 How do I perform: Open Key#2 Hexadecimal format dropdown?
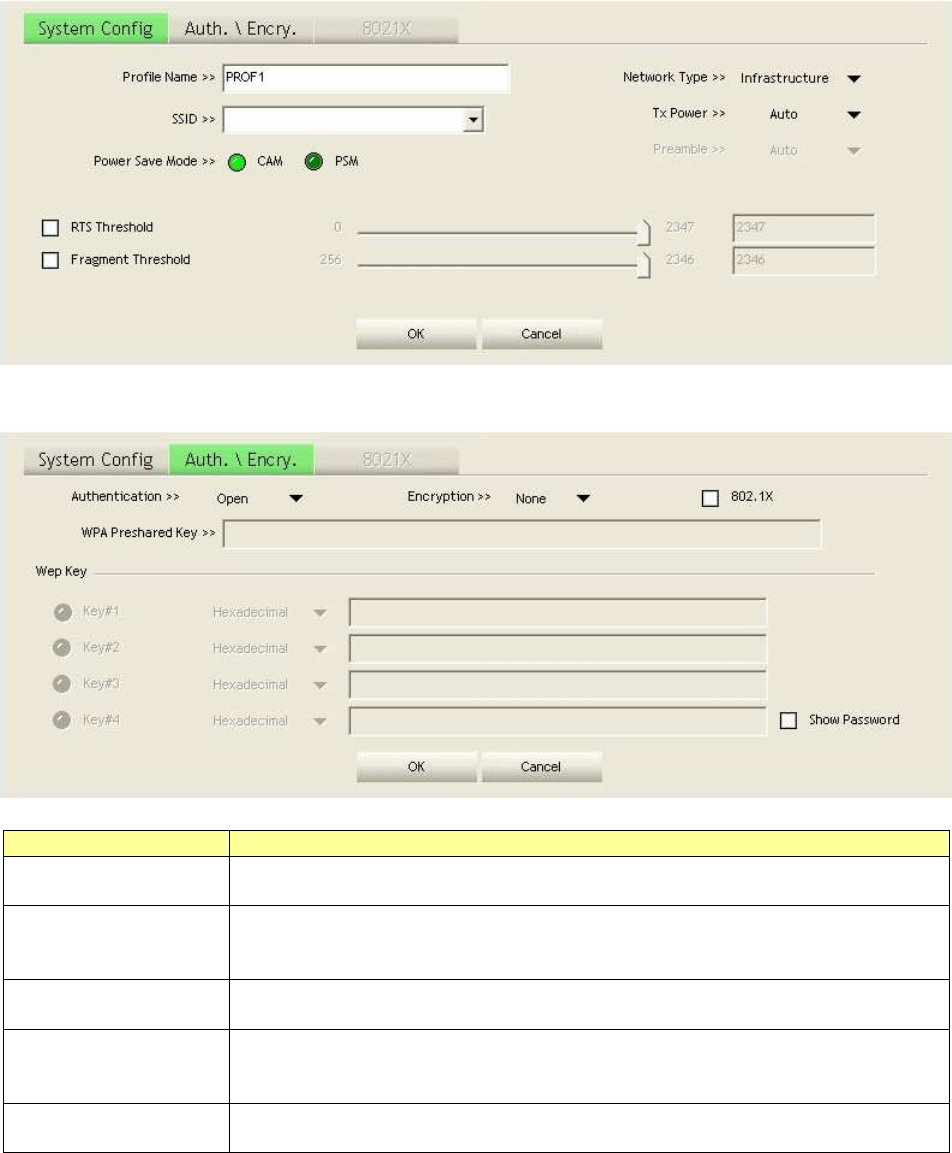point(320,649)
